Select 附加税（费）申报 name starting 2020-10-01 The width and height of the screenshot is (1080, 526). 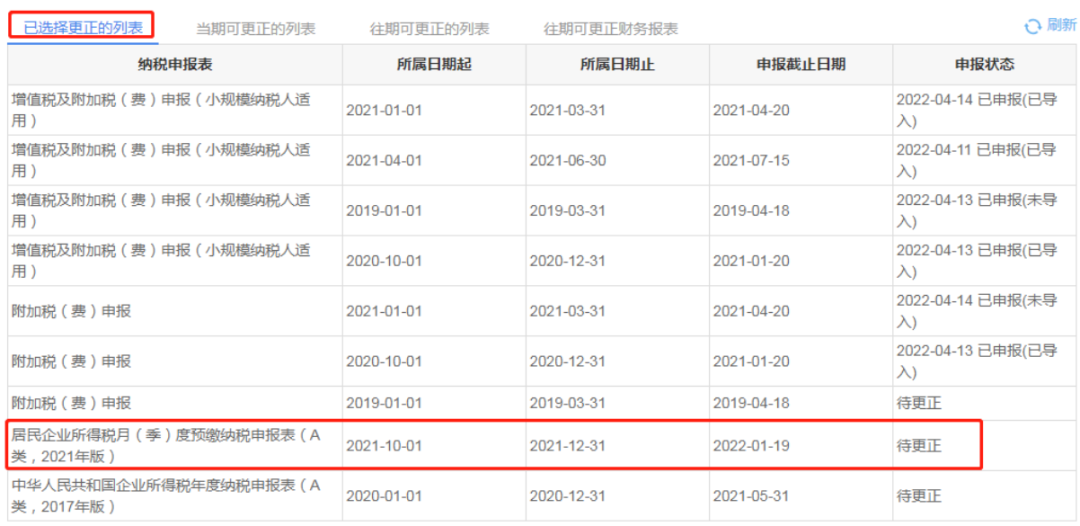click(x=71, y=361)
